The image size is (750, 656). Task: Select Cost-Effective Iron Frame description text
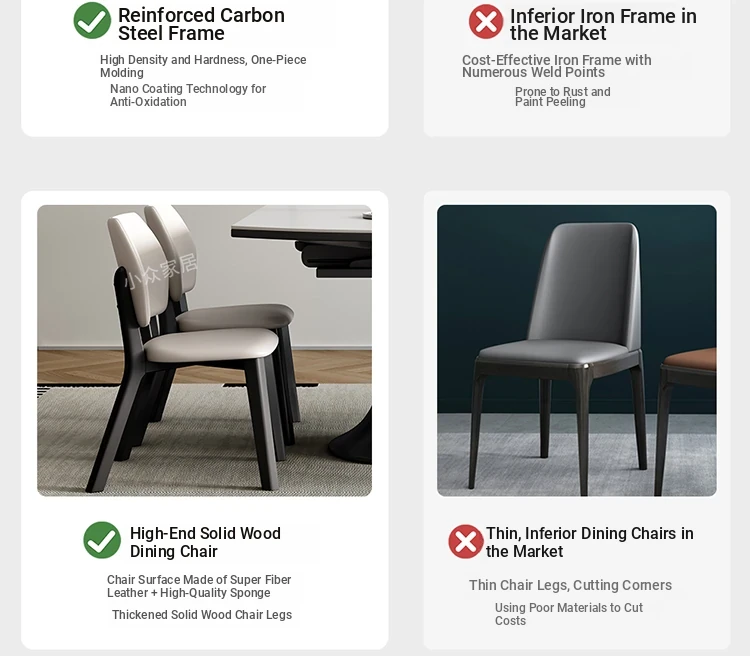pyautogui.click(x=557, y=66)
